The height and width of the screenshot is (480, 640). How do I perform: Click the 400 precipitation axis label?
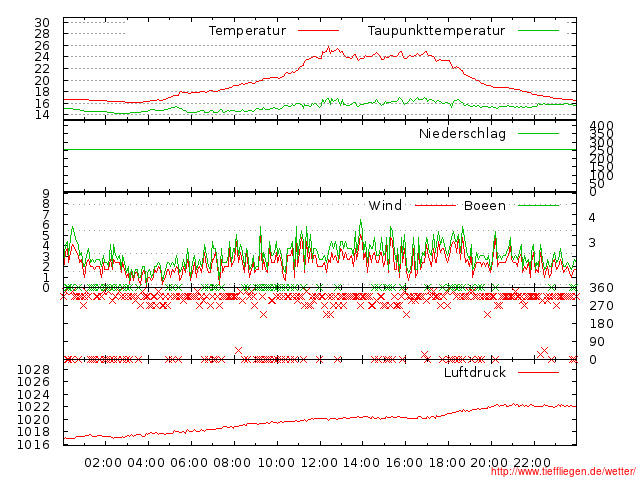(601, 127)
